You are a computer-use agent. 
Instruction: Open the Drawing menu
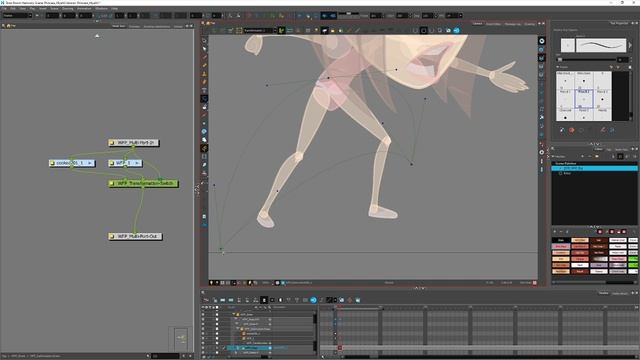coord(68,8)
